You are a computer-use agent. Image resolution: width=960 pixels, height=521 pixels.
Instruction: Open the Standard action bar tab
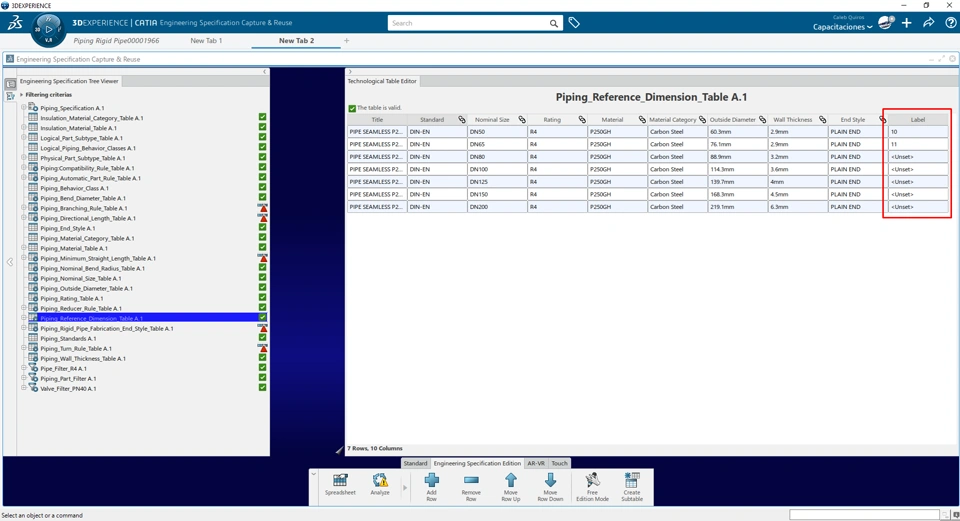coord(415,463)
